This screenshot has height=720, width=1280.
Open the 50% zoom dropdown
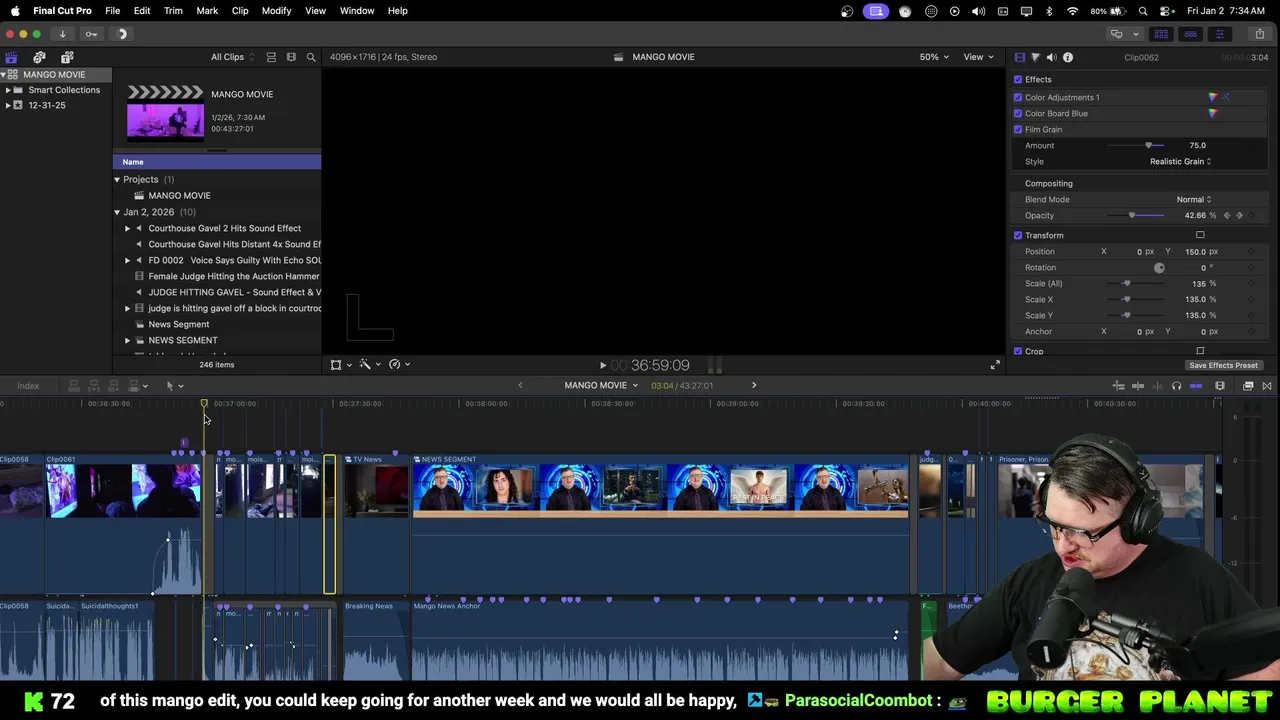[x=934, y=57]
